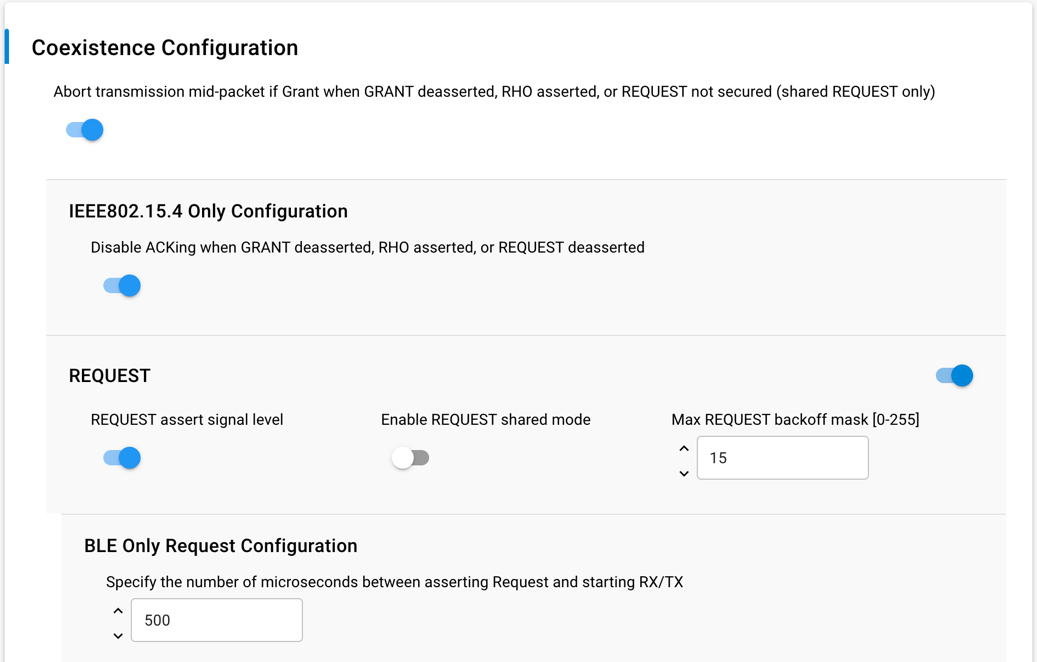The width and height of the screenshot is (1037, 662).
Task: Click the REQUEST section title
Action: pyautogui.click(x=109, y=376)
